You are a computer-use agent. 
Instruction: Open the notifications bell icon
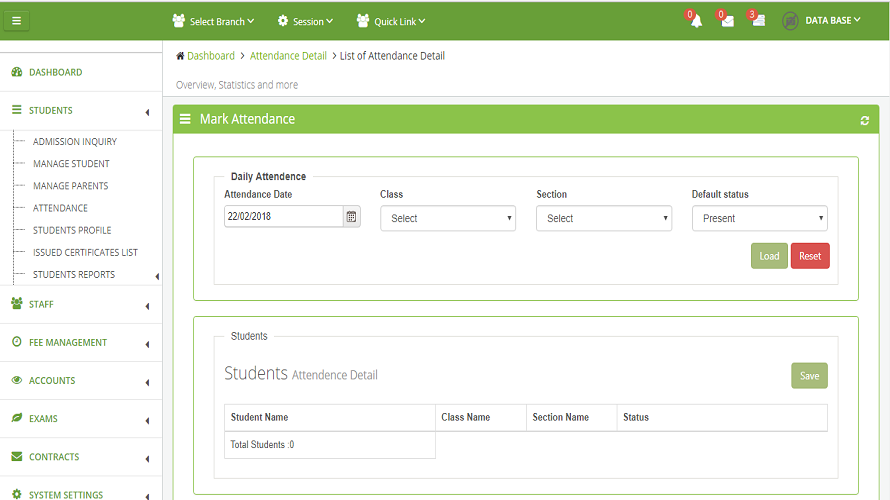[x=696, y=22]
